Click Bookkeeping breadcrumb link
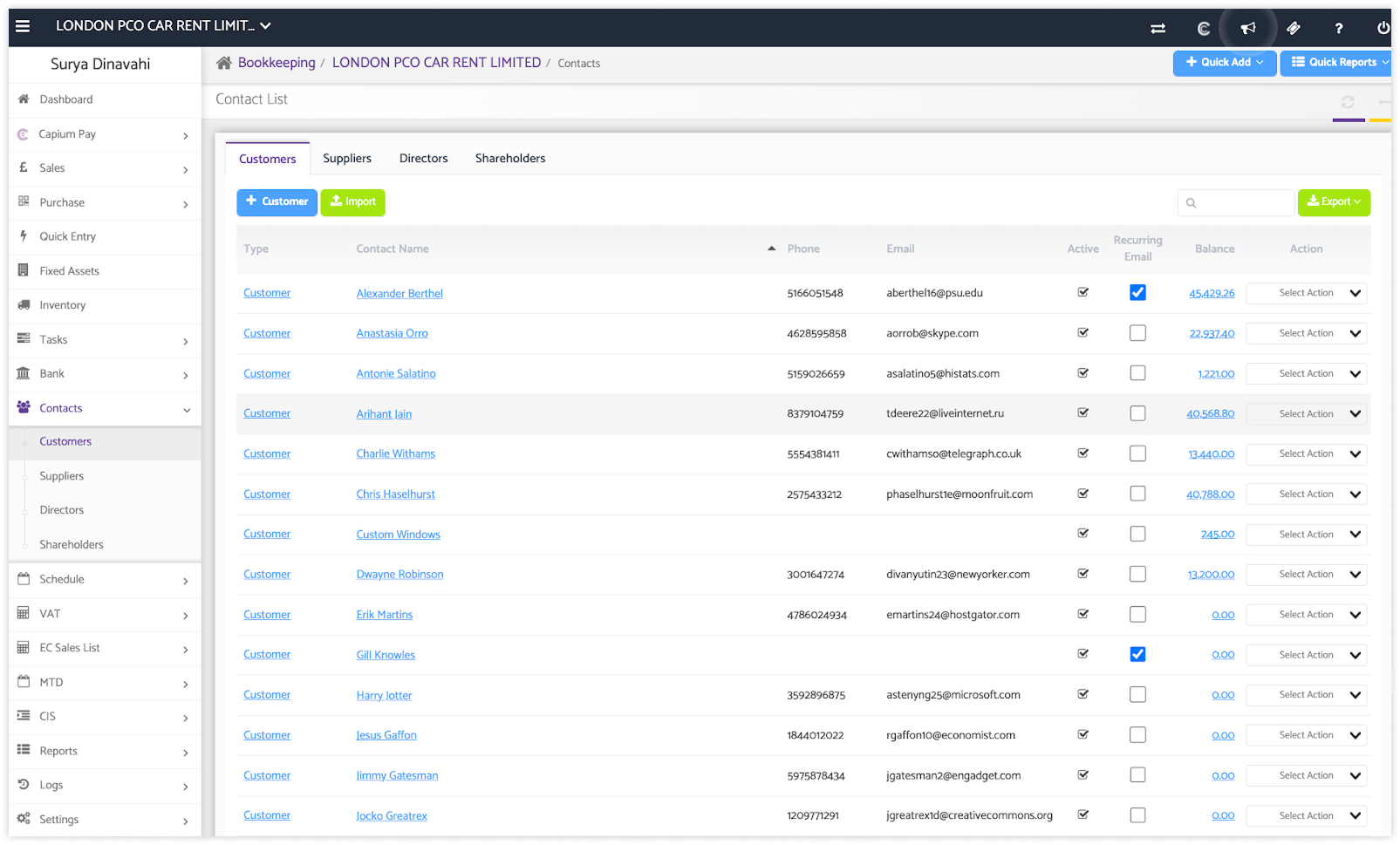 click(277, 63)
